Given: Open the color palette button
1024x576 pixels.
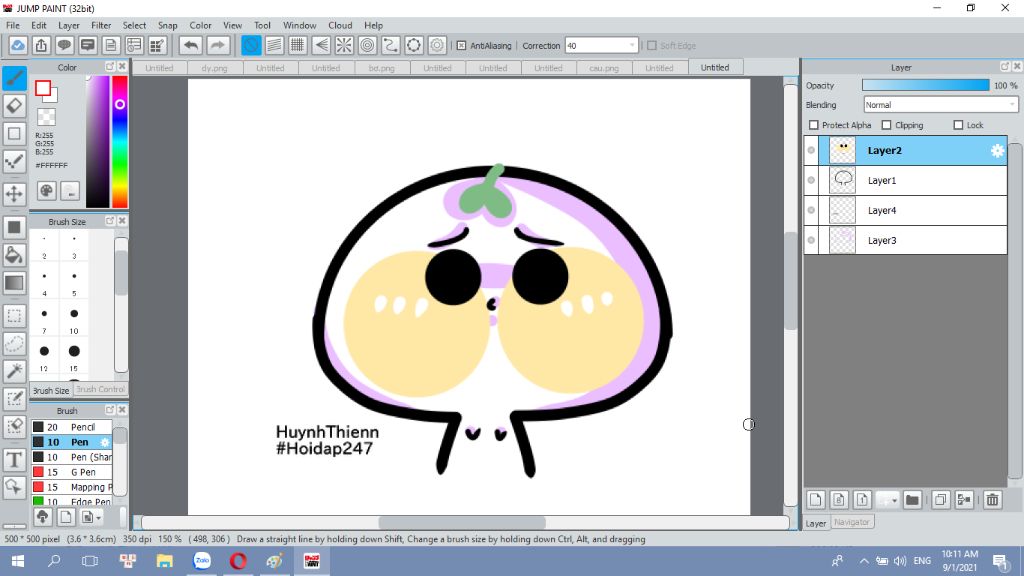Looking at the screenshot, I should click(x=46, y=191).
